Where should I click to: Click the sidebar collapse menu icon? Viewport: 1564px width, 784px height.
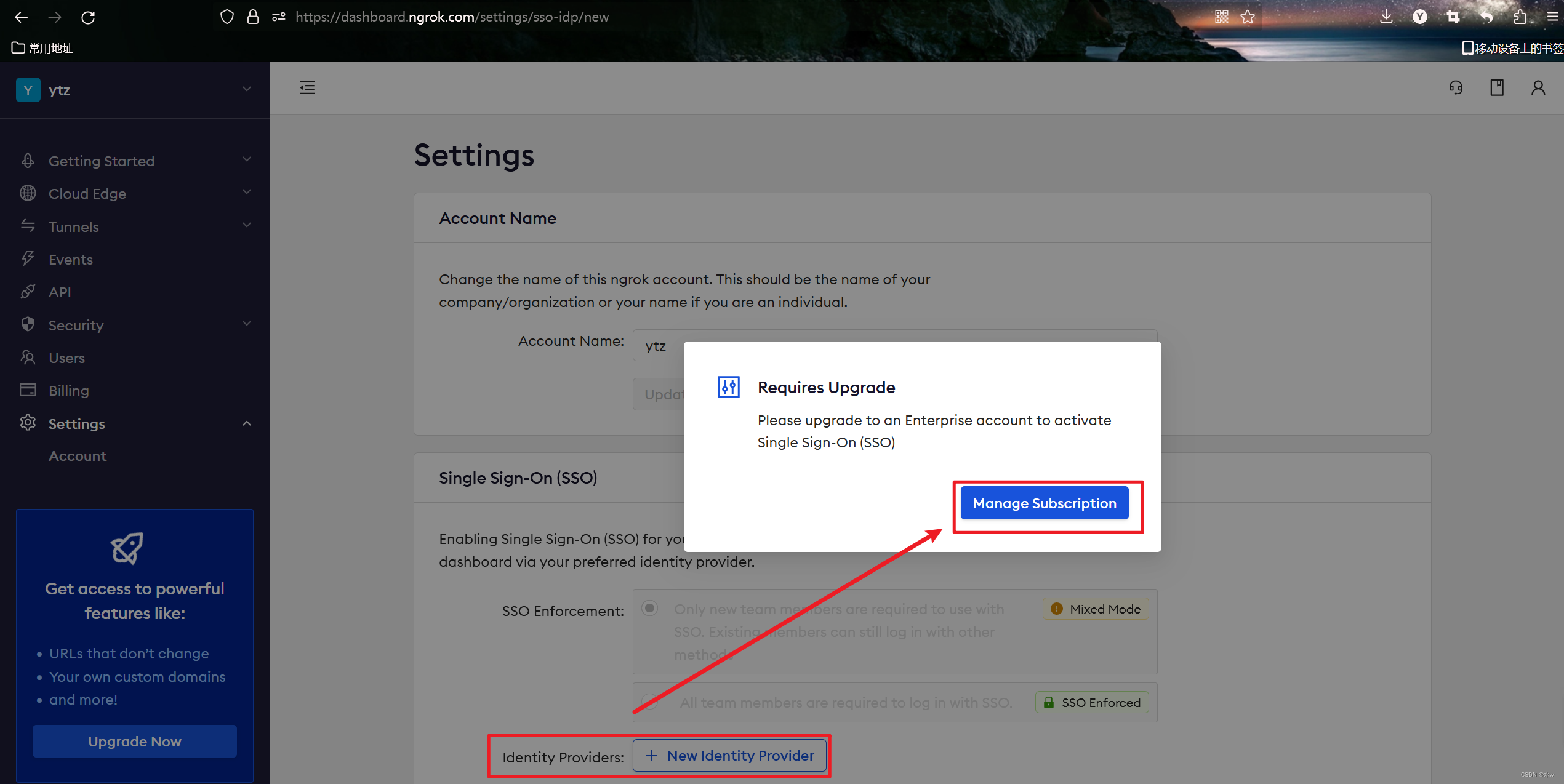coord(307,88)
